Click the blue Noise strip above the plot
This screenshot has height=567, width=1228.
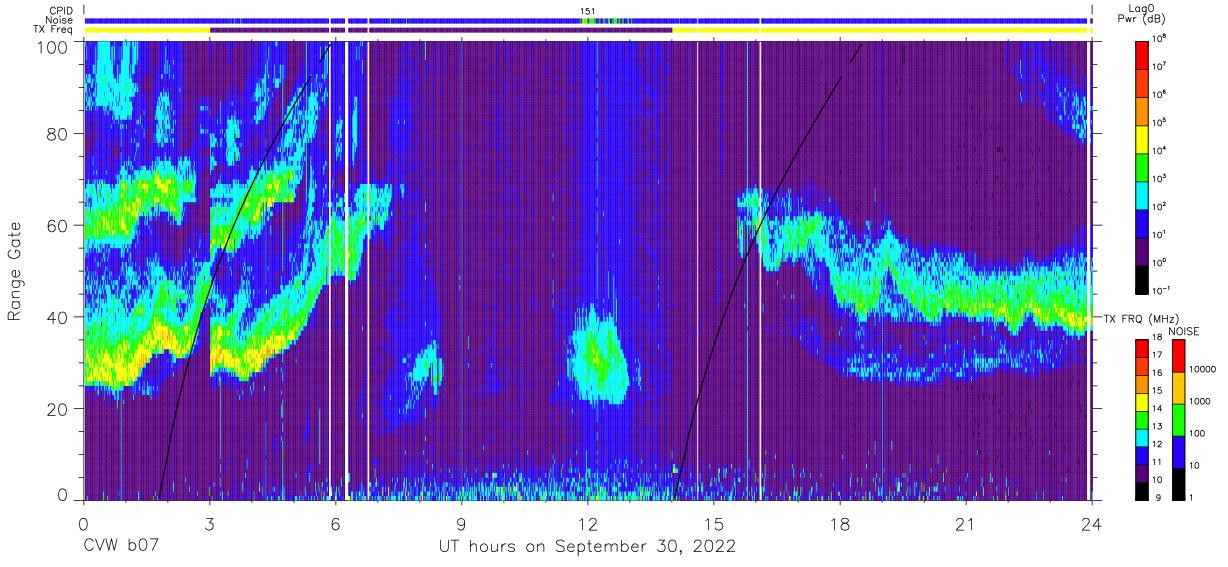588,20
